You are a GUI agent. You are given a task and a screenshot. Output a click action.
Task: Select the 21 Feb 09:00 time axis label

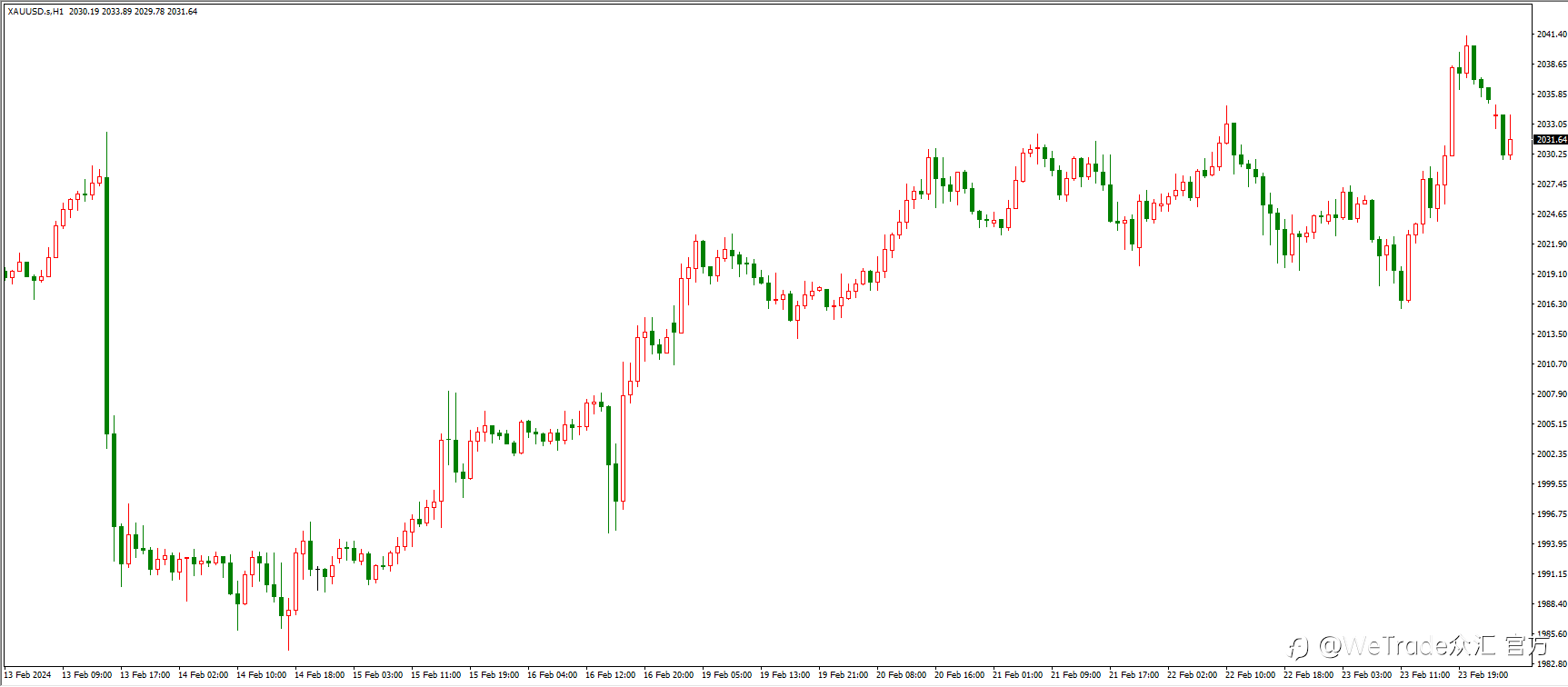tap(1076, 675)
